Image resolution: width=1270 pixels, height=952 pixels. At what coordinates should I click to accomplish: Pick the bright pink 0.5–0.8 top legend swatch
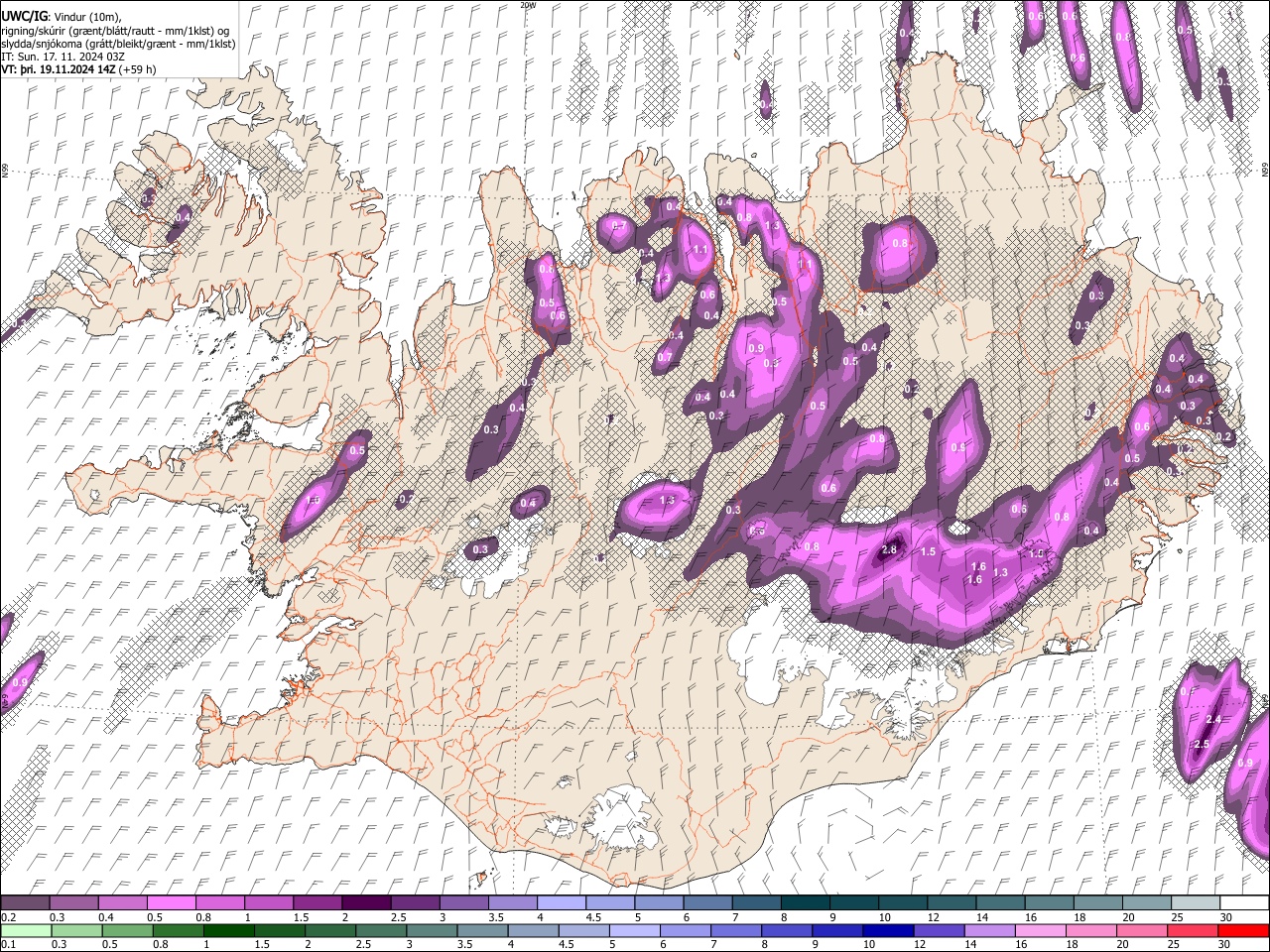[x=171, y=903]
